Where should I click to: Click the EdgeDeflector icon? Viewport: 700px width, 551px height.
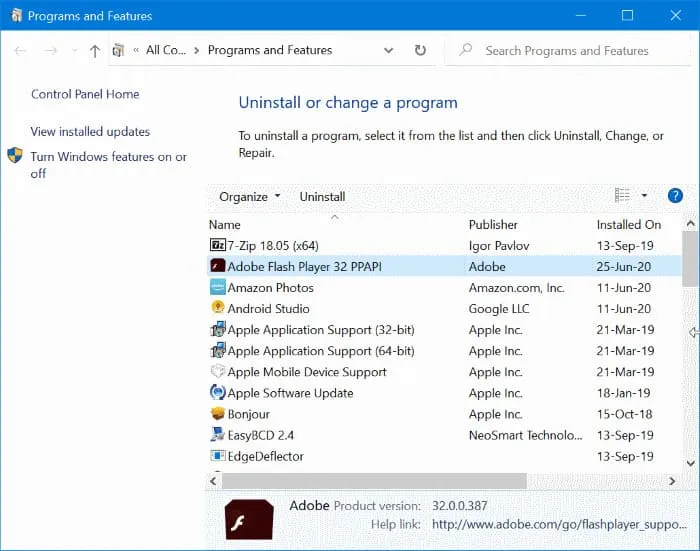[x=217, y=455]
